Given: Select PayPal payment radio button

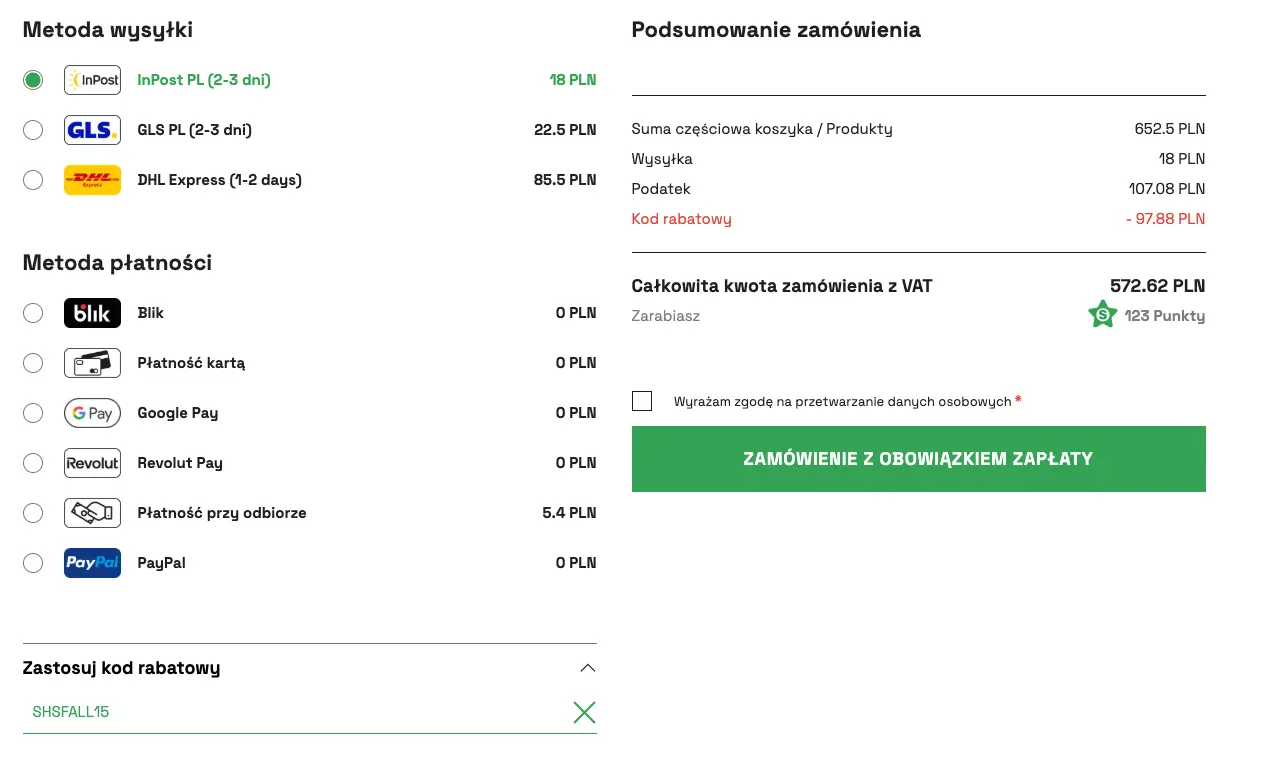Looking at the screenshot, I should (33, 563).
